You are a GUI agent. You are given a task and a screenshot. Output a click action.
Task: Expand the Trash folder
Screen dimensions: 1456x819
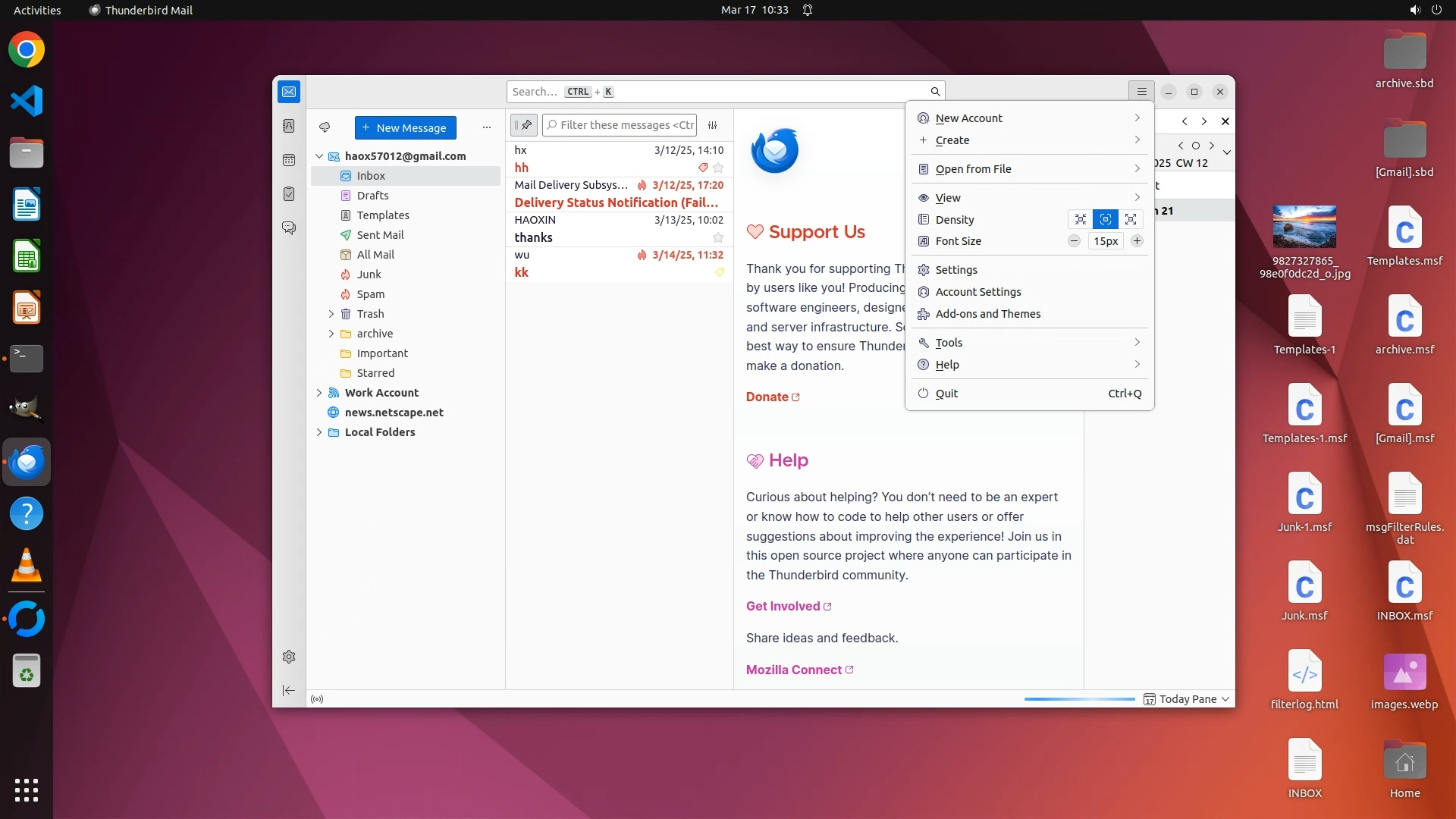click(x=331, y=314)
